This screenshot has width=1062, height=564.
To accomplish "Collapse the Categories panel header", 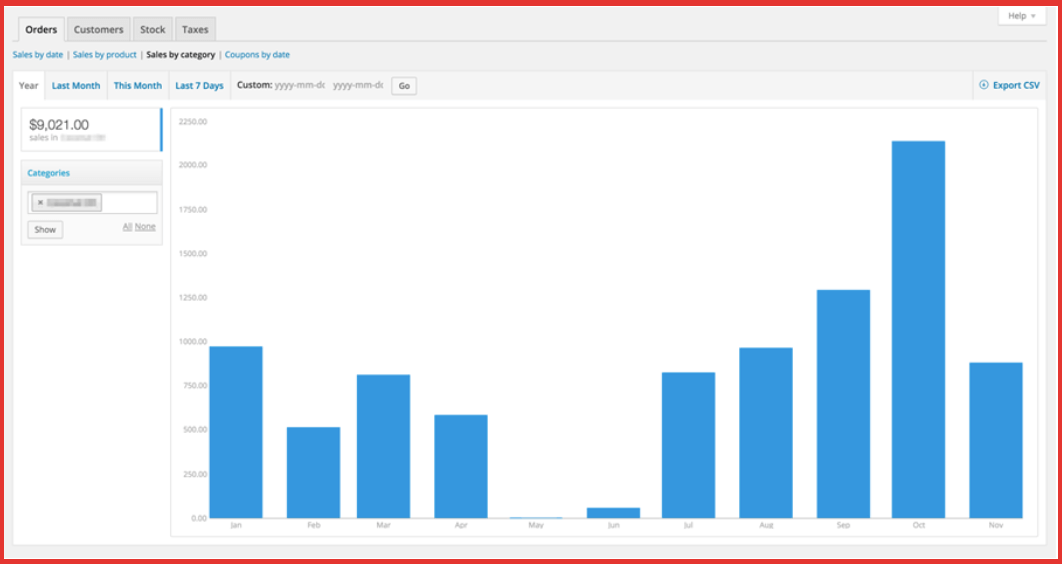I will point(91,173).
